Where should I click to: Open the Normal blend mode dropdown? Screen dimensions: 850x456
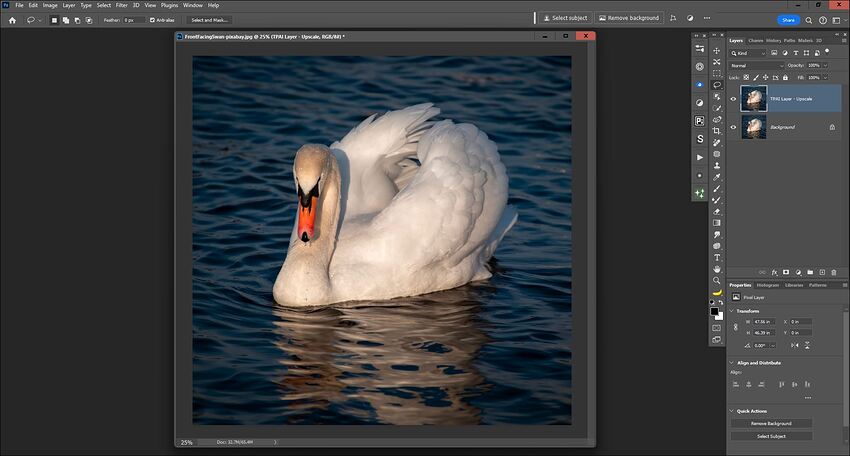tap(756, 66)
